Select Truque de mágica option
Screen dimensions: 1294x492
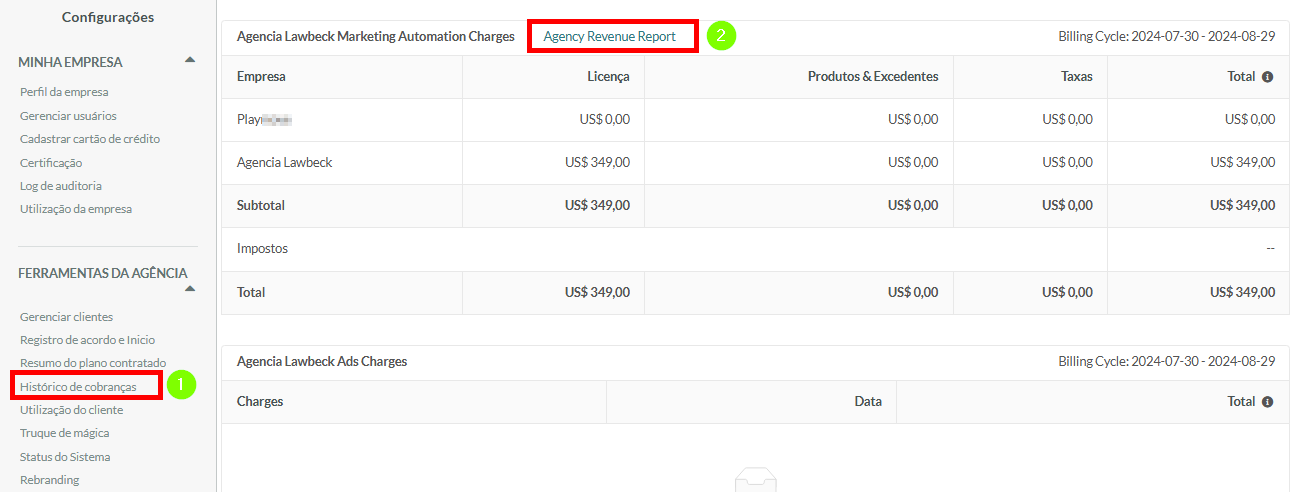pyautogui.click(x=65, y=433)
